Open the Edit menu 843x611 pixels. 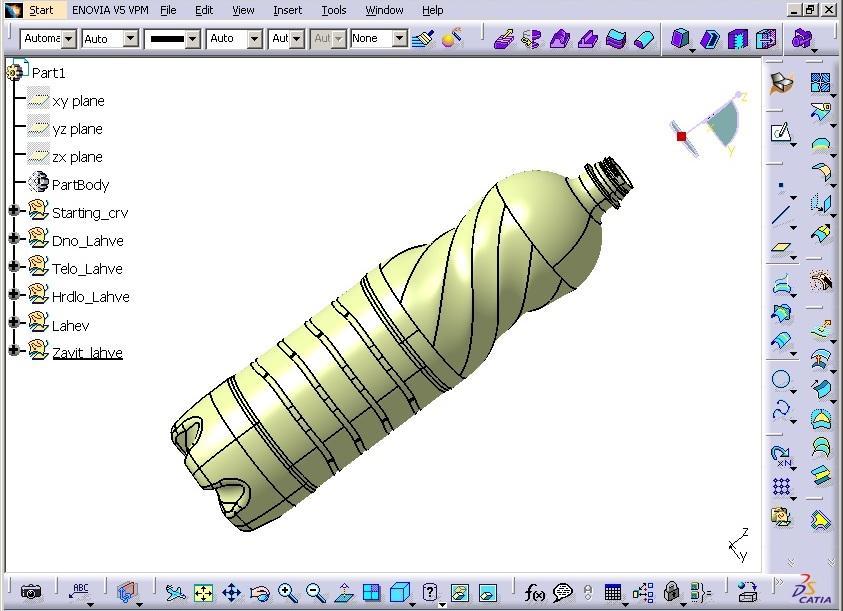(204, 10)
